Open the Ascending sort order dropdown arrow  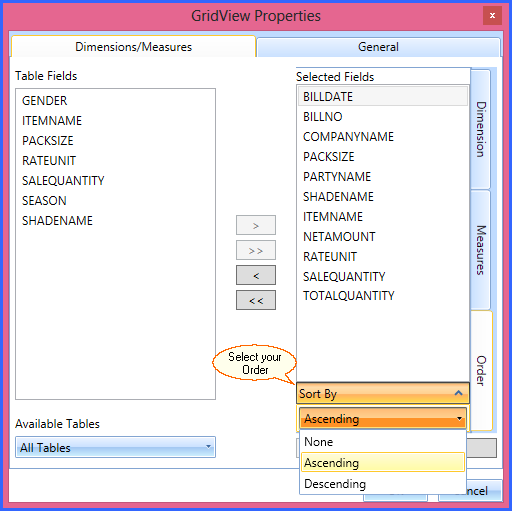pos(459,418)
